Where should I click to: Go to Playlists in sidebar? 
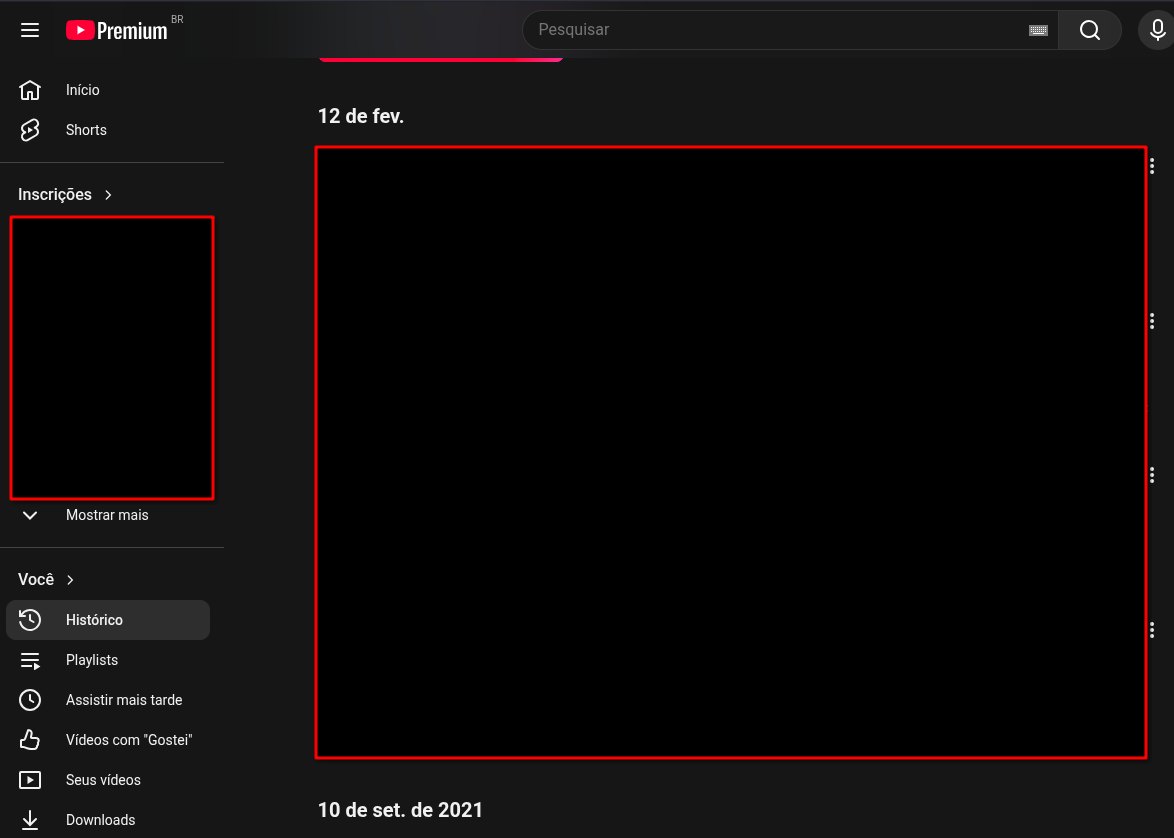pyautogui.click(x=92, y=660)
